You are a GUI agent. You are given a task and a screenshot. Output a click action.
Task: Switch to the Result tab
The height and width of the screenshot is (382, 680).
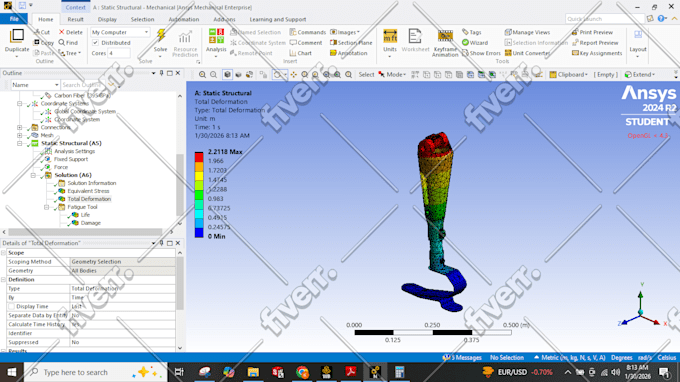point(75,19)
